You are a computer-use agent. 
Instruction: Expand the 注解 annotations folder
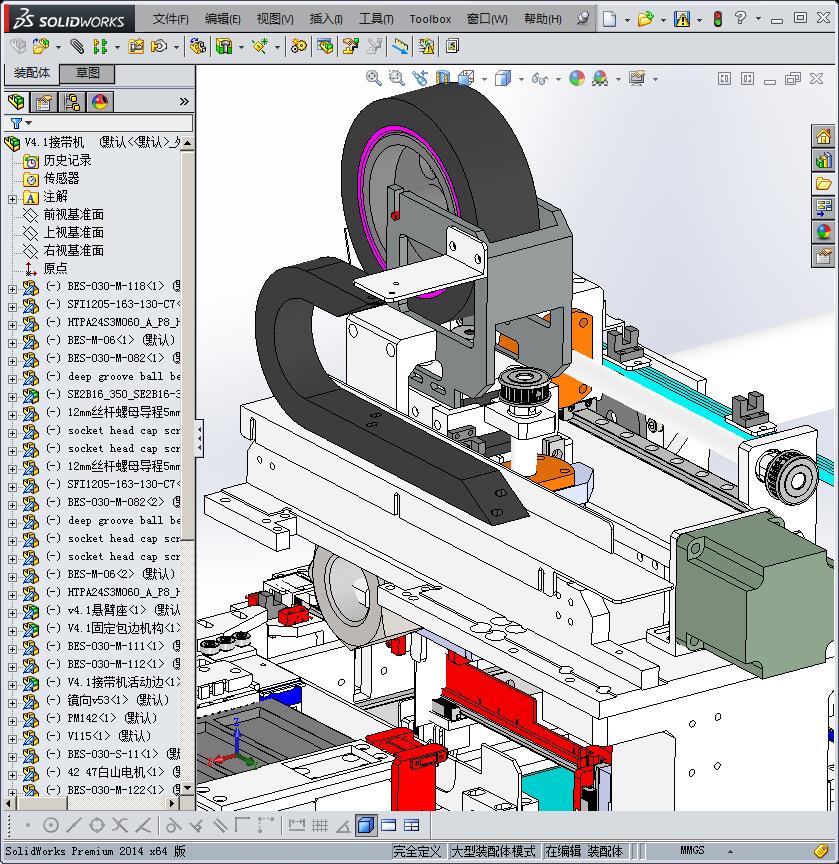(x=12, y=197)
